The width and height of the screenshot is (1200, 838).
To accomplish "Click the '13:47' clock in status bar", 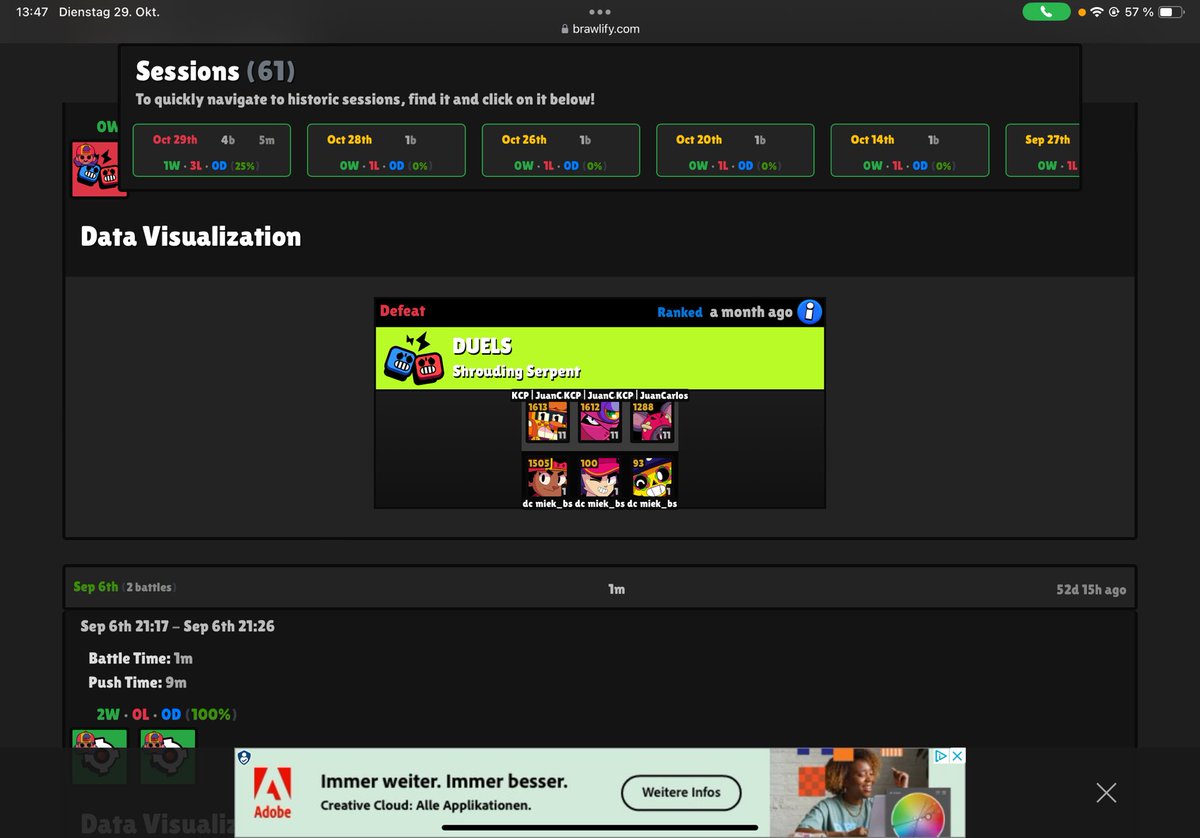I will coord(32,12).
